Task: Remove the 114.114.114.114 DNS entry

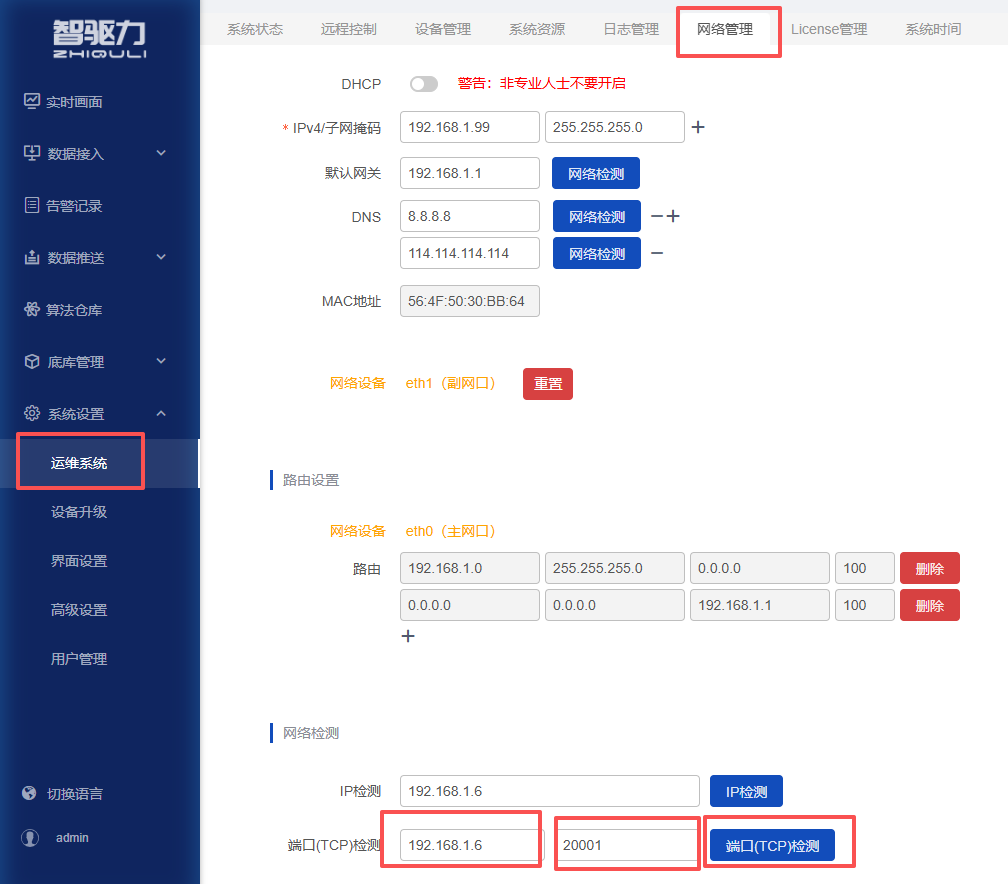Action: tap(657, 253)
